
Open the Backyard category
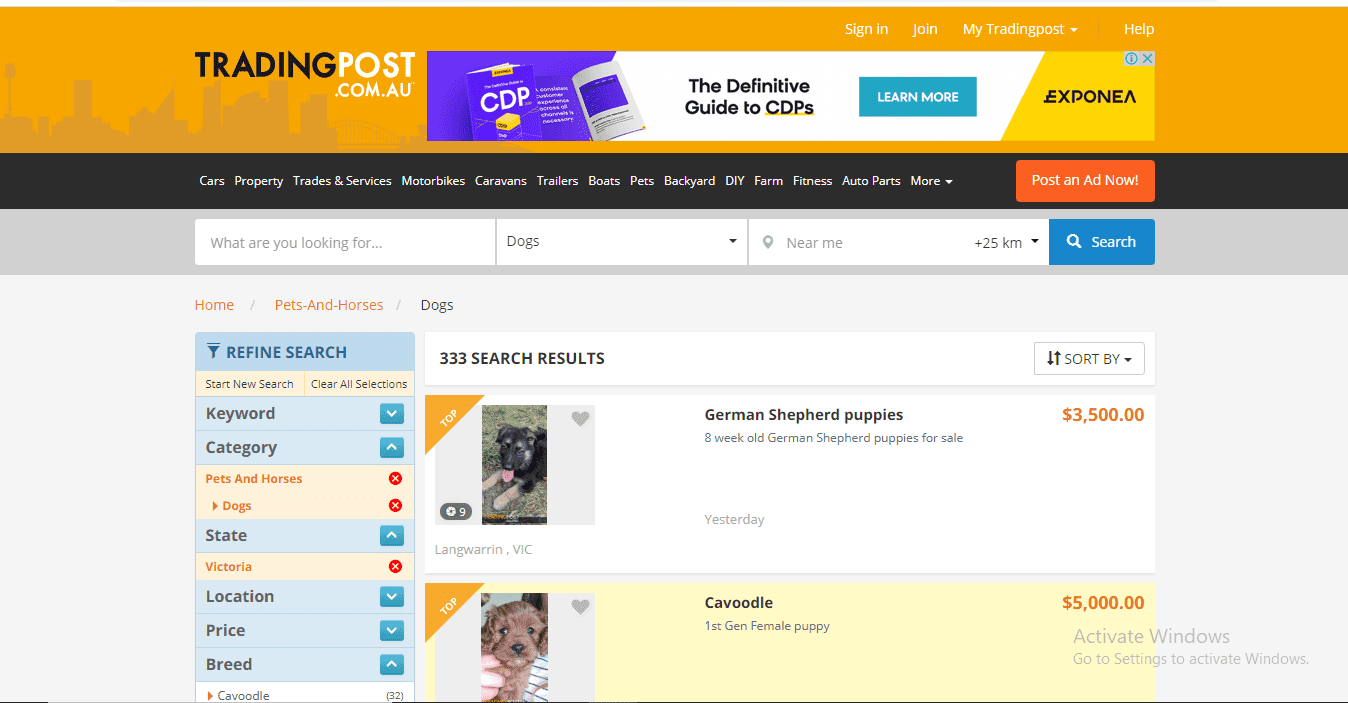coord(690,181)
